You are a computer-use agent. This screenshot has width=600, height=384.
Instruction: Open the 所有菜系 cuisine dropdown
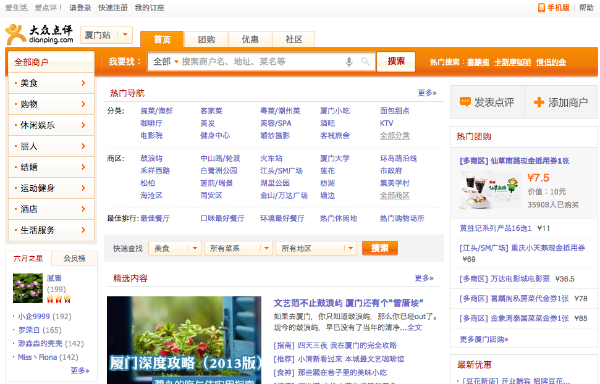[238, 248]
